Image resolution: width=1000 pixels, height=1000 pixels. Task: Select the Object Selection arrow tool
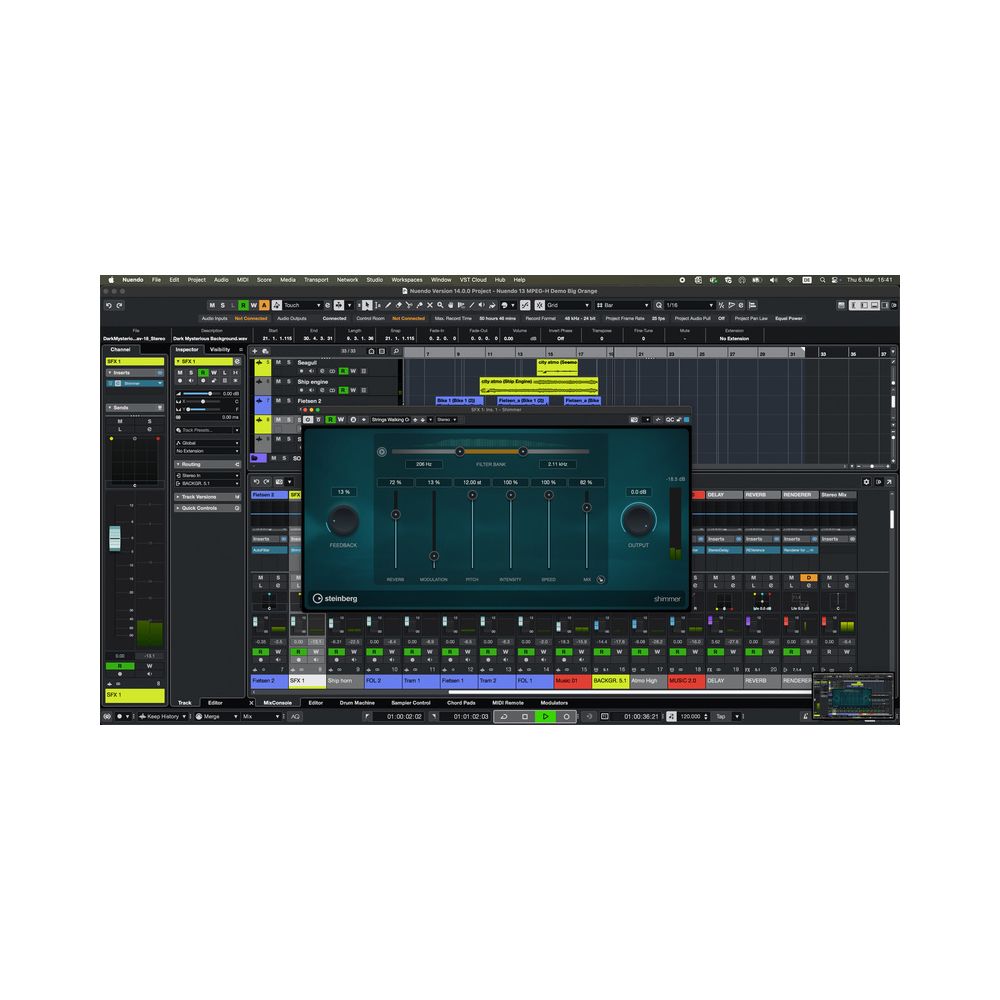click(x=367, y=305)
